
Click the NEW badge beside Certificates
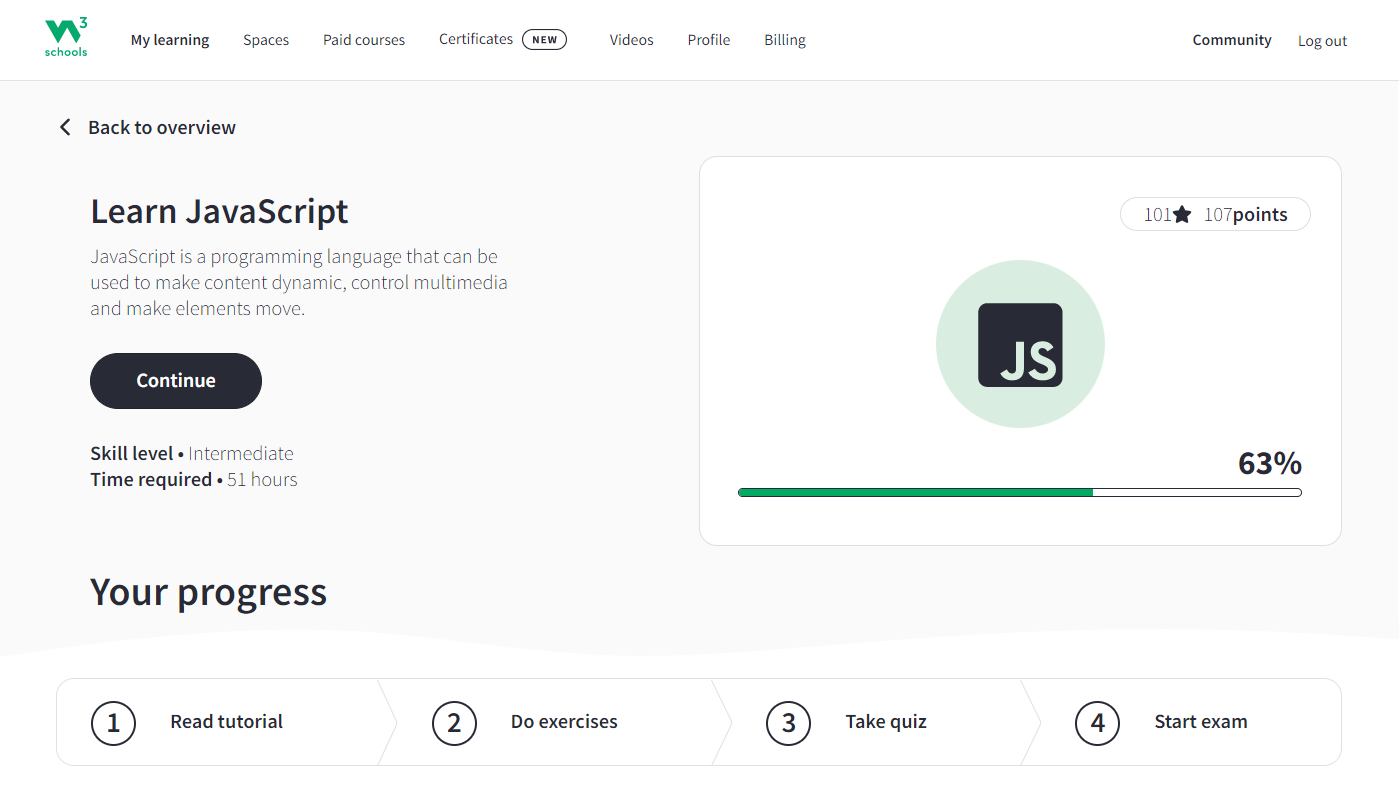point(544,40)
